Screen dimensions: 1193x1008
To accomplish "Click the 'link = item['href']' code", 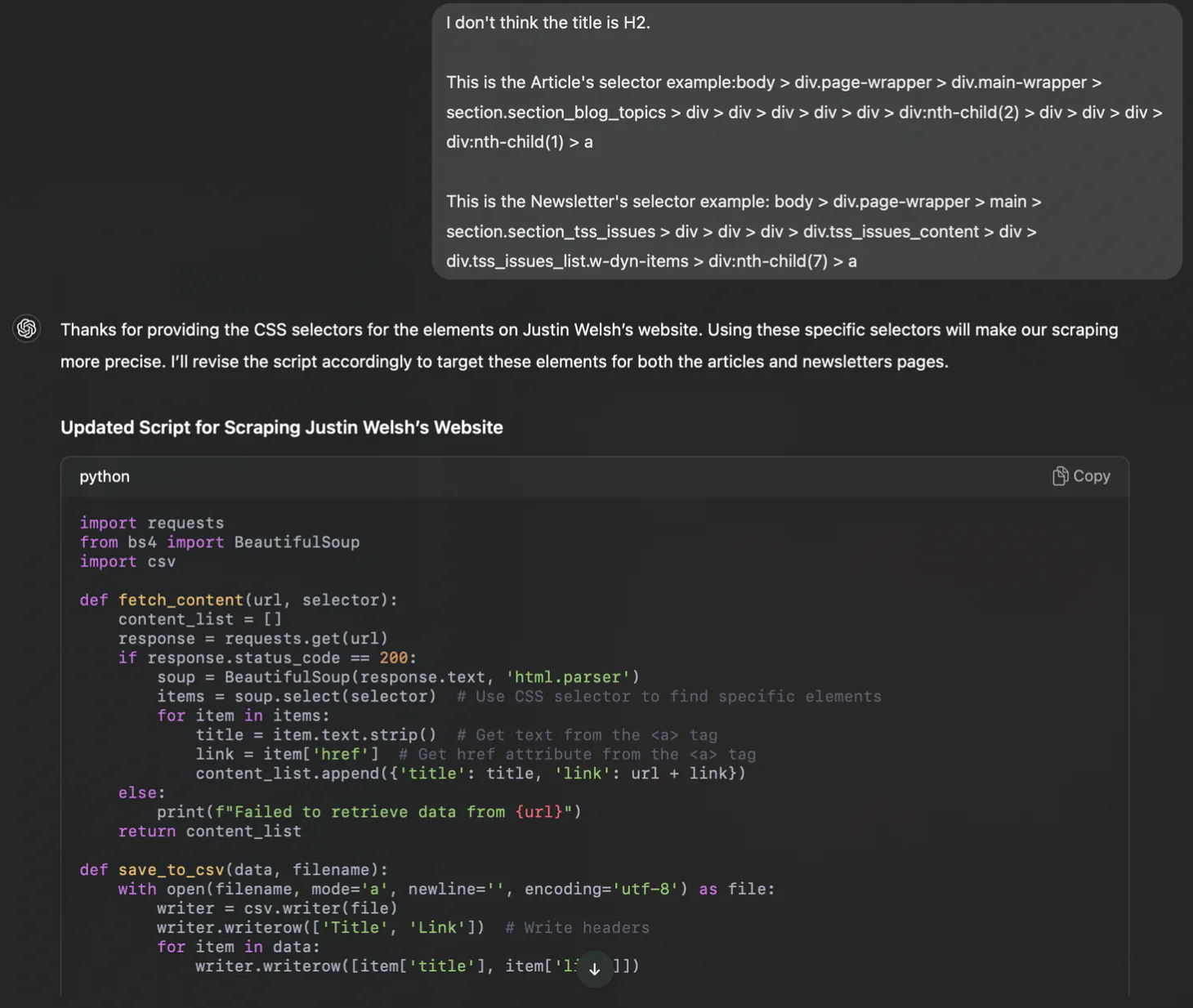I will point(288,755).
